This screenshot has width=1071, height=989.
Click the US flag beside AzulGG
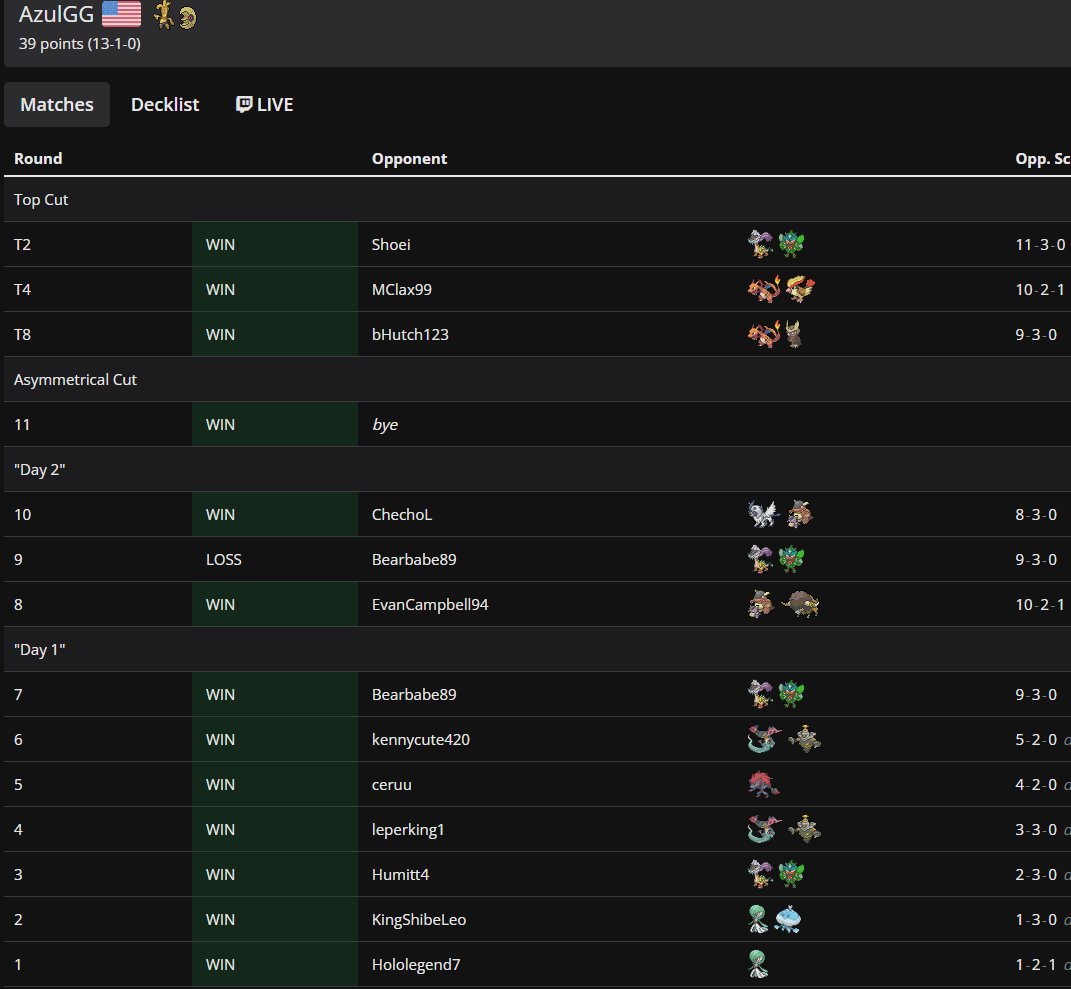coord(122,14)
